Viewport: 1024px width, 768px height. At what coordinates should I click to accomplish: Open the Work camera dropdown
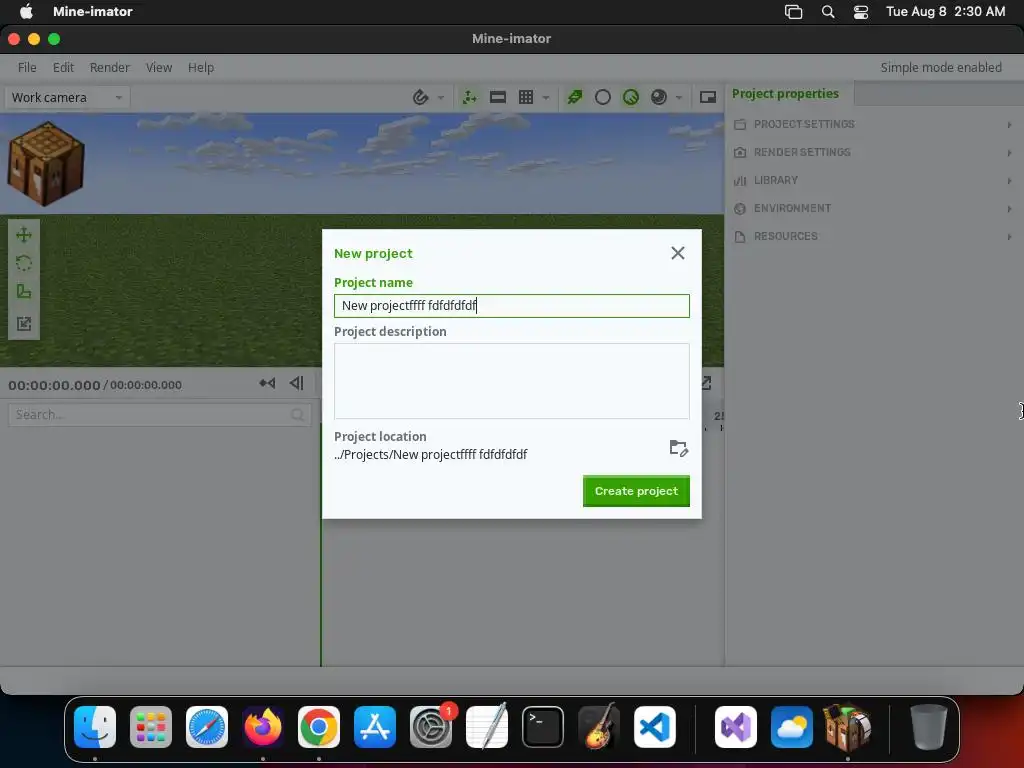(67, 97)
